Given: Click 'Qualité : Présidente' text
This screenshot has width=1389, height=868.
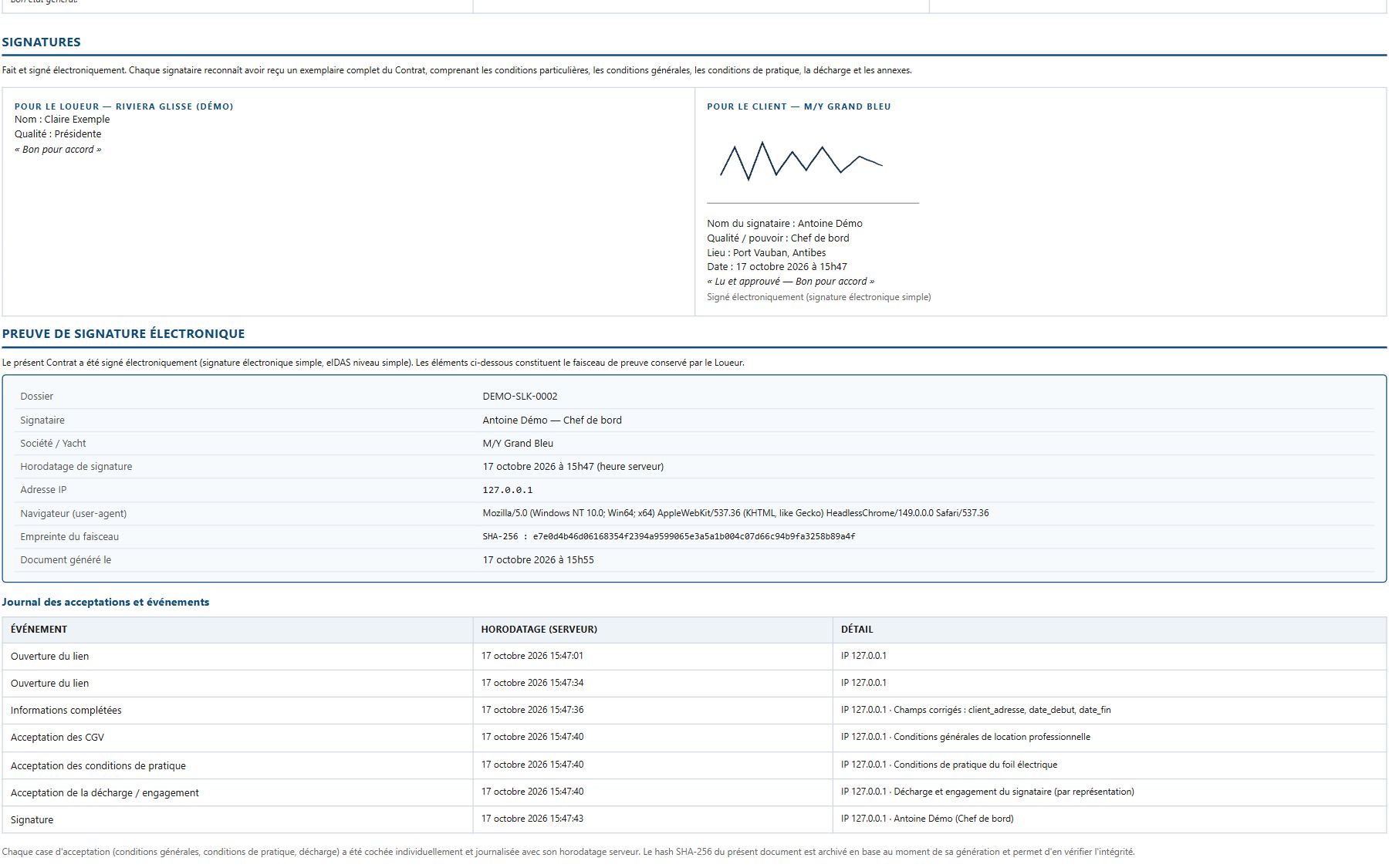Looking at the screenshot, I should [58, 133].
